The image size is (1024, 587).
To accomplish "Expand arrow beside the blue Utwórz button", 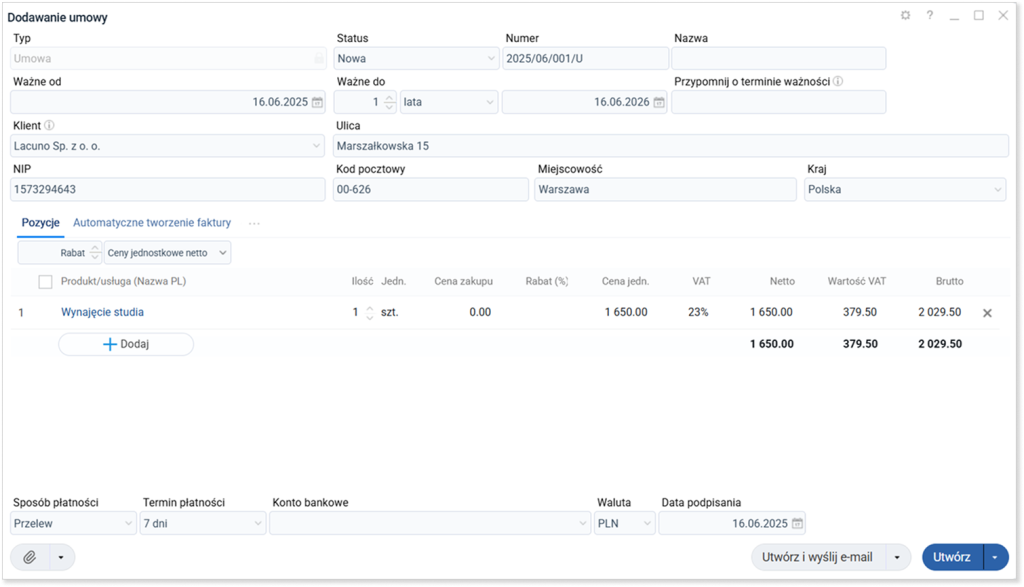I will click(995, 558).
